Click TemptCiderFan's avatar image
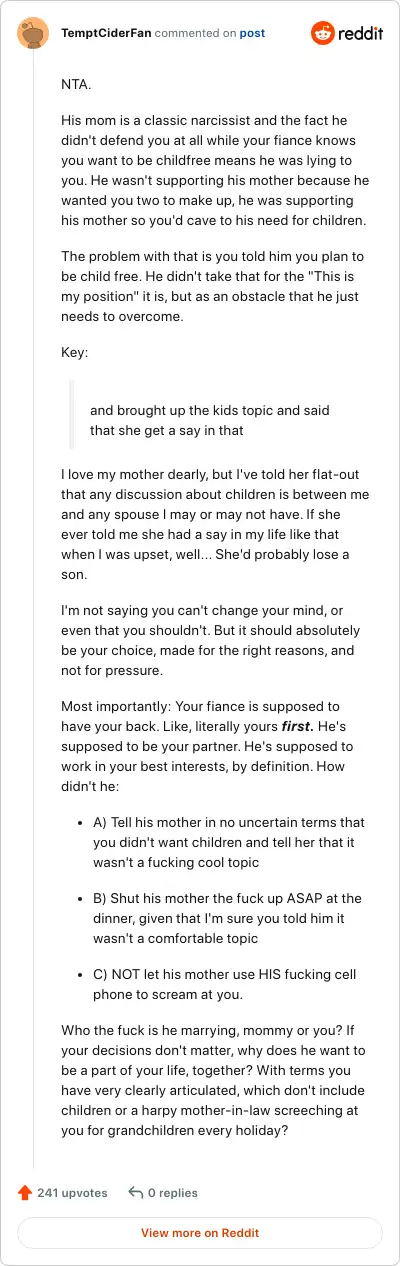Screen dimensions: 400x1266 tap(33, 33)
